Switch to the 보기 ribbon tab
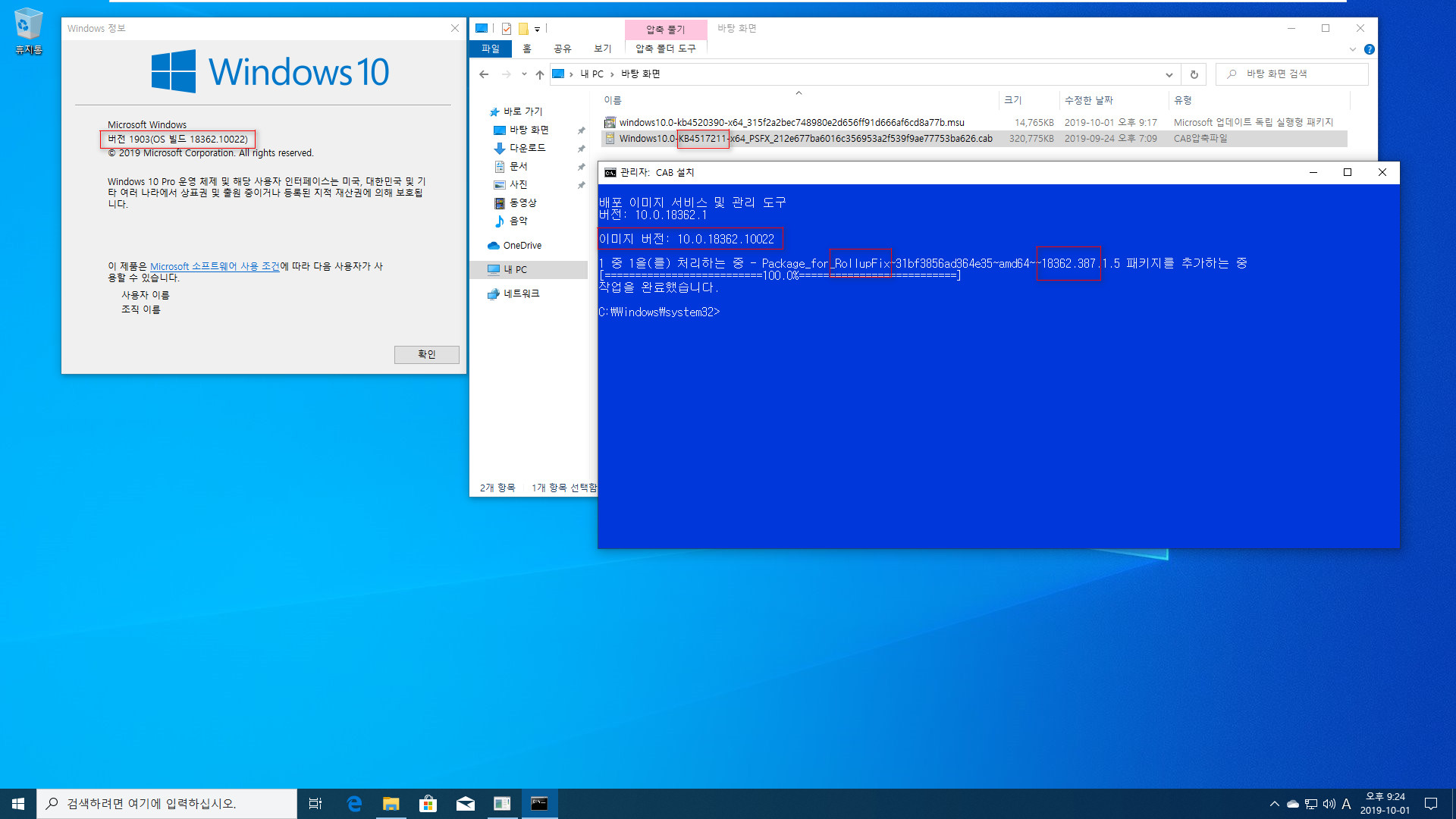Image resolution: width=1456 pixels, height=819 pixels. click(x=603, y=49)
